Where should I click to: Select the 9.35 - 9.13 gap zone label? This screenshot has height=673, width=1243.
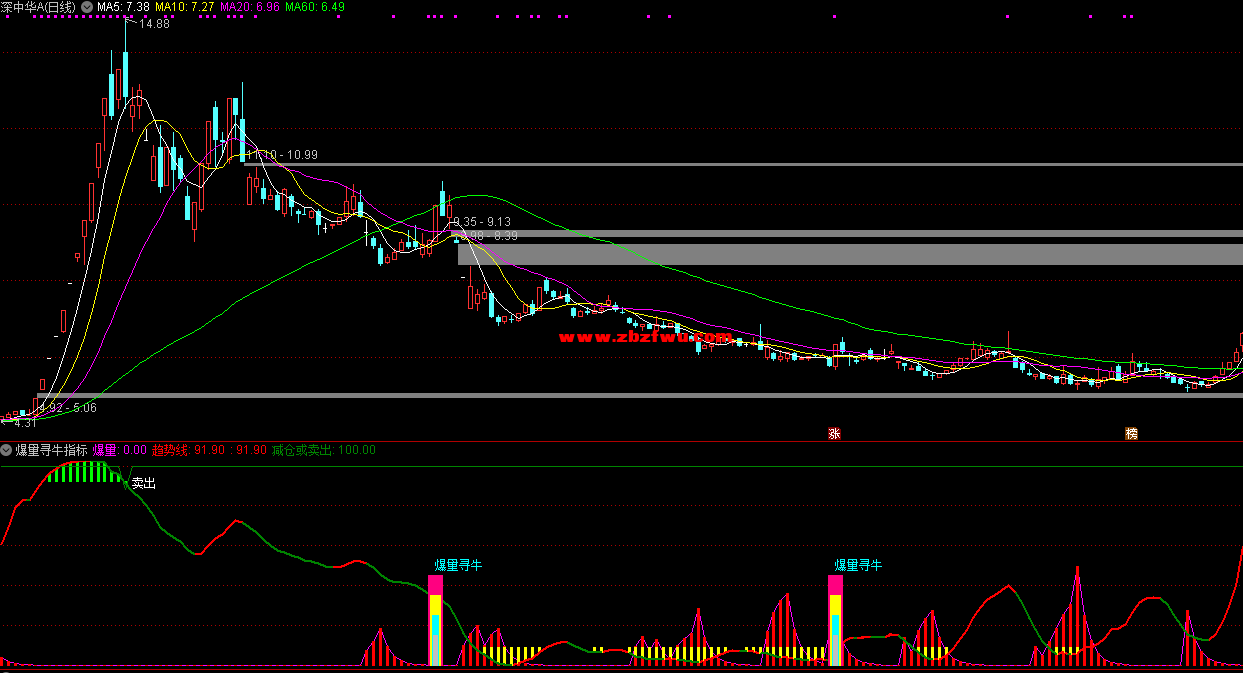482,222
